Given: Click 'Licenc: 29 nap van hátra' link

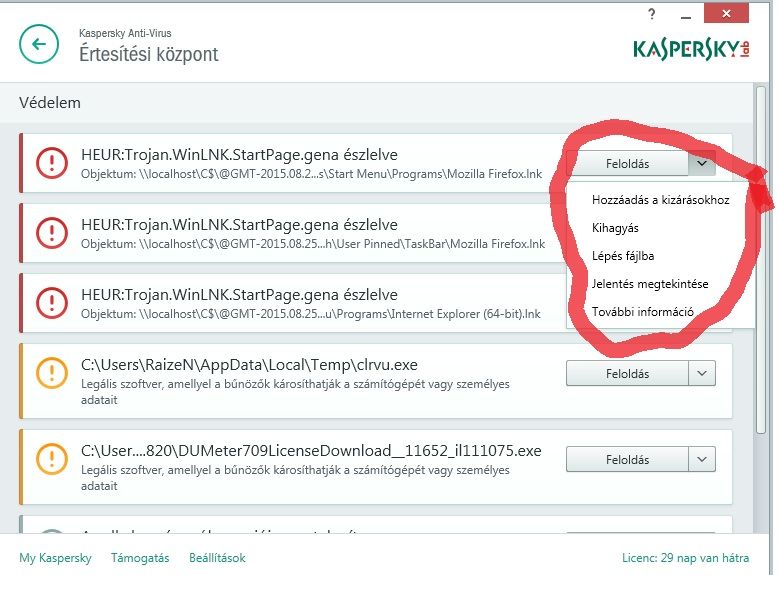Looking at the screenshot, I should pos(685,558).
